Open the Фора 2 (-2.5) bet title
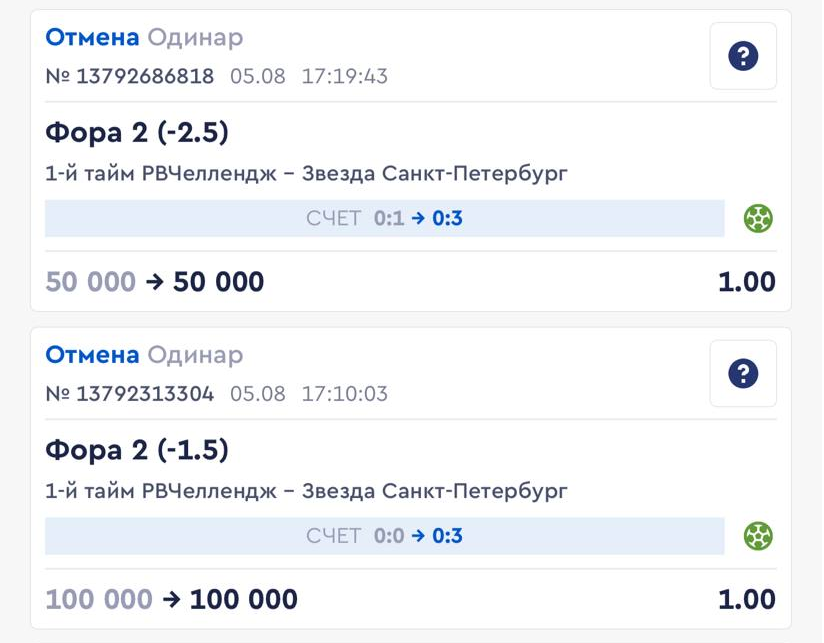The image size is (824, 643). click(137, 133)
